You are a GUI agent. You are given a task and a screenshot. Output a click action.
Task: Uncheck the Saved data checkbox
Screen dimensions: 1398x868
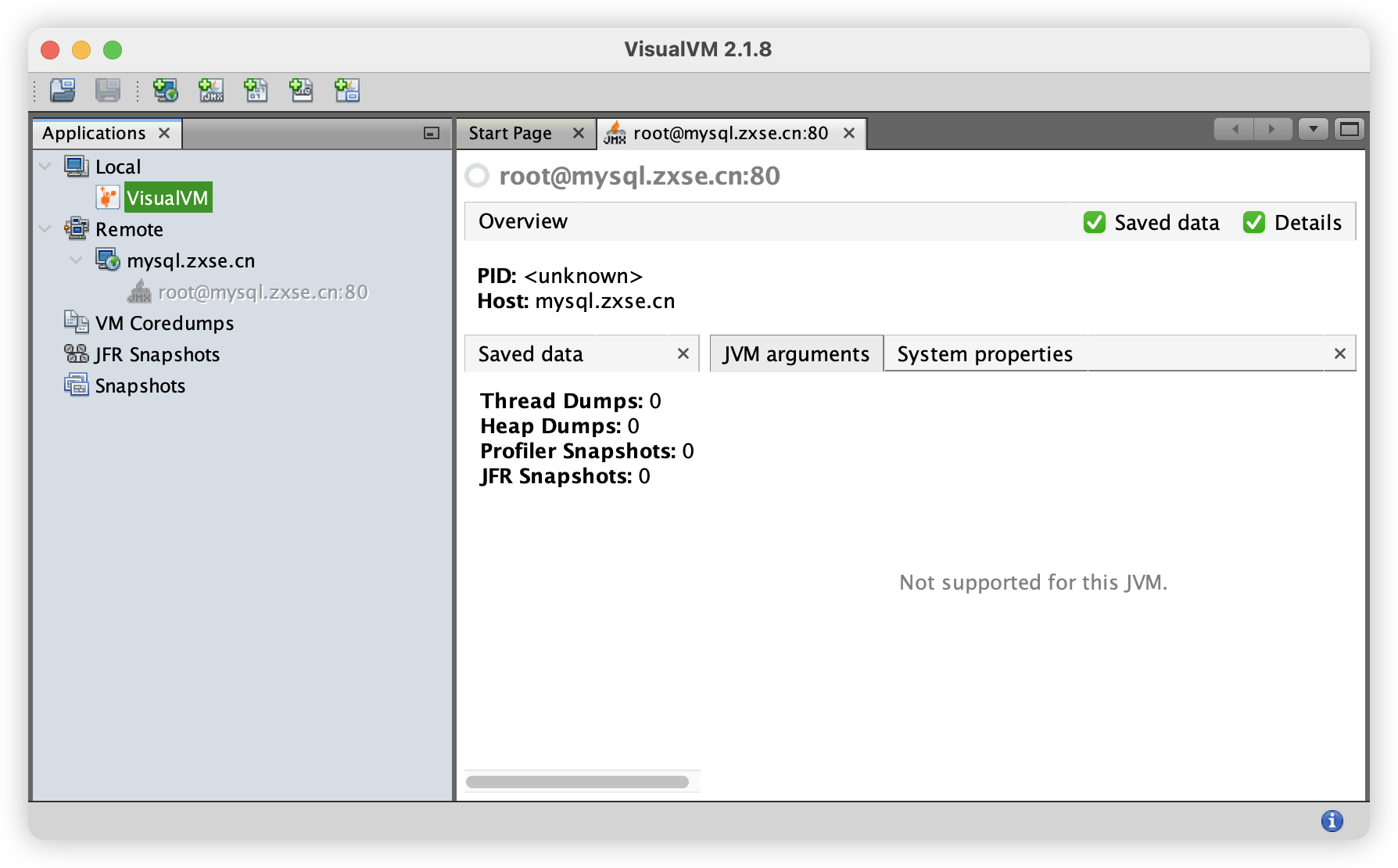1095,223
